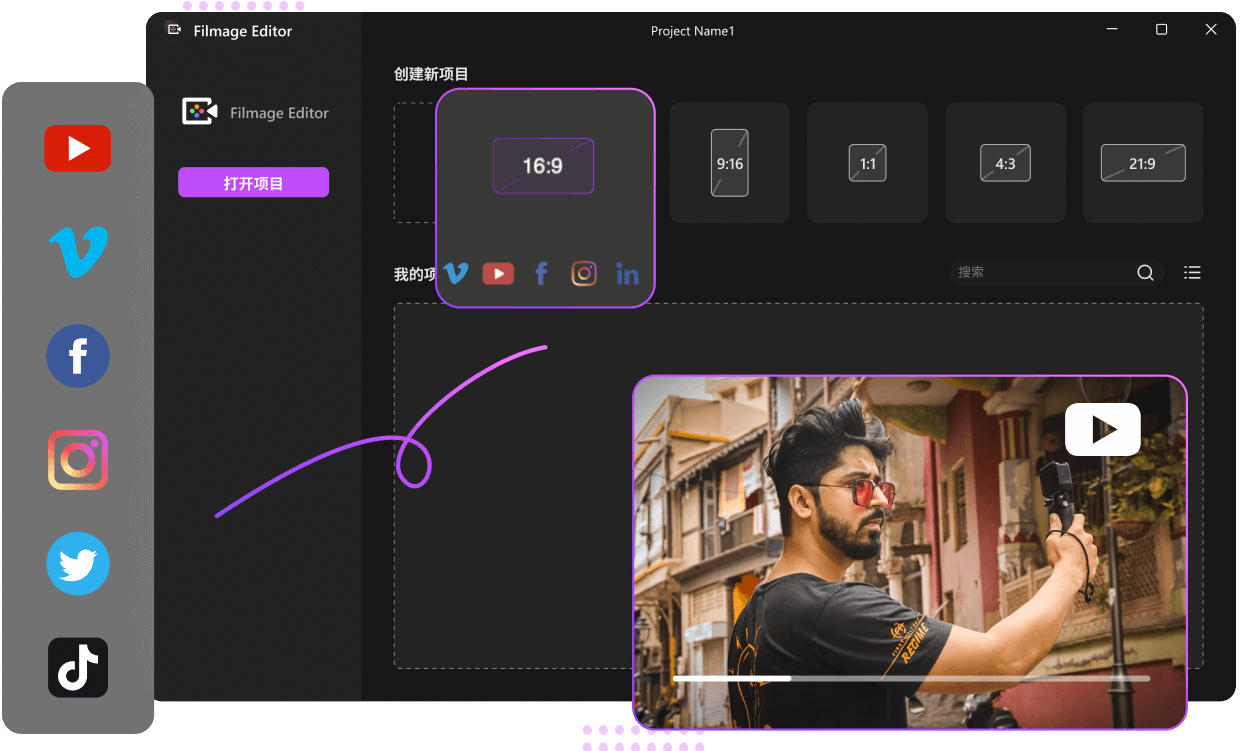
Task: Click the Vimeo icon in the left social panel
Action: (78, 252)
